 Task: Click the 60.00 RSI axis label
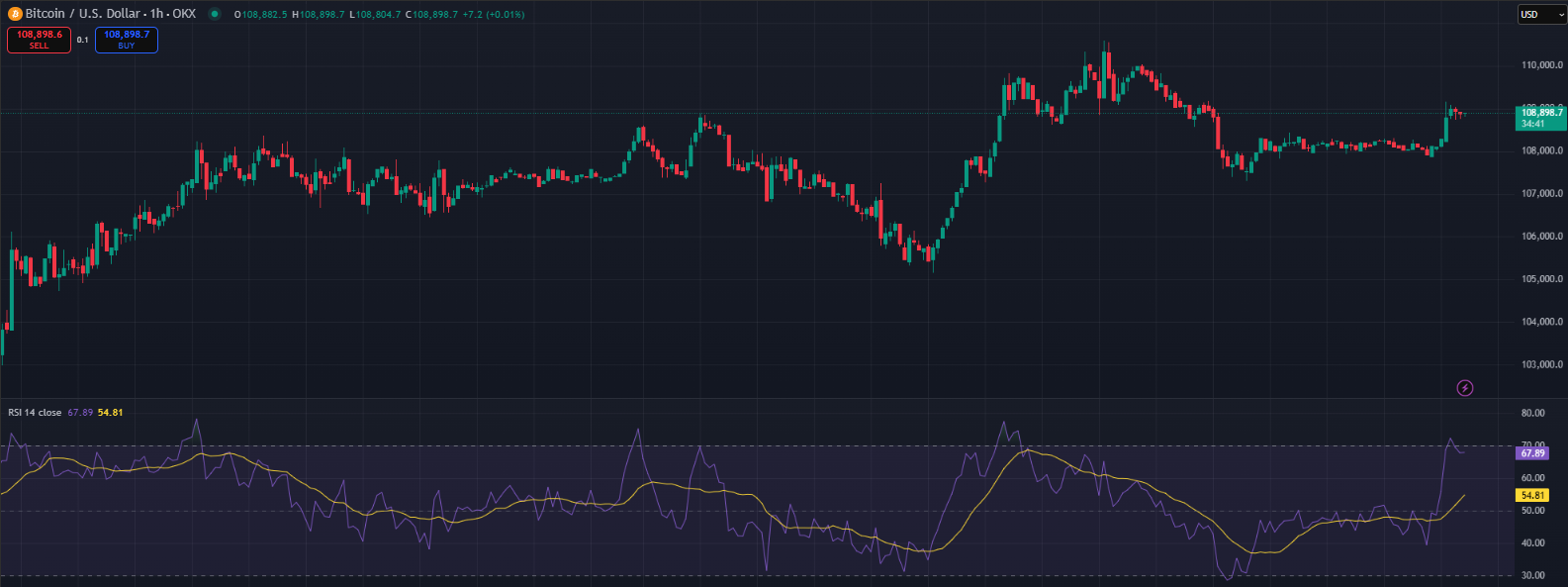coord(1532,478)
